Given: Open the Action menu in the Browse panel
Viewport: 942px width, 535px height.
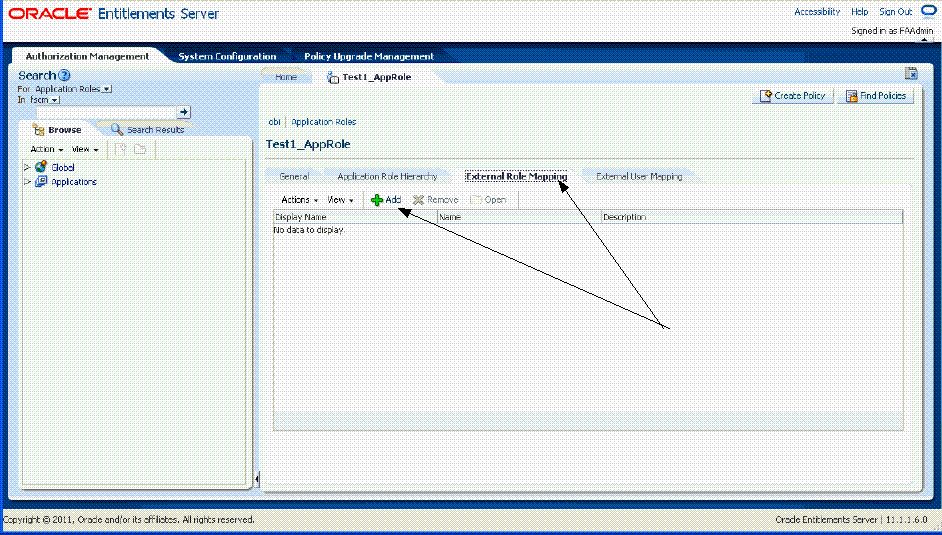Looking at the screenshot, I should (47, 150).
